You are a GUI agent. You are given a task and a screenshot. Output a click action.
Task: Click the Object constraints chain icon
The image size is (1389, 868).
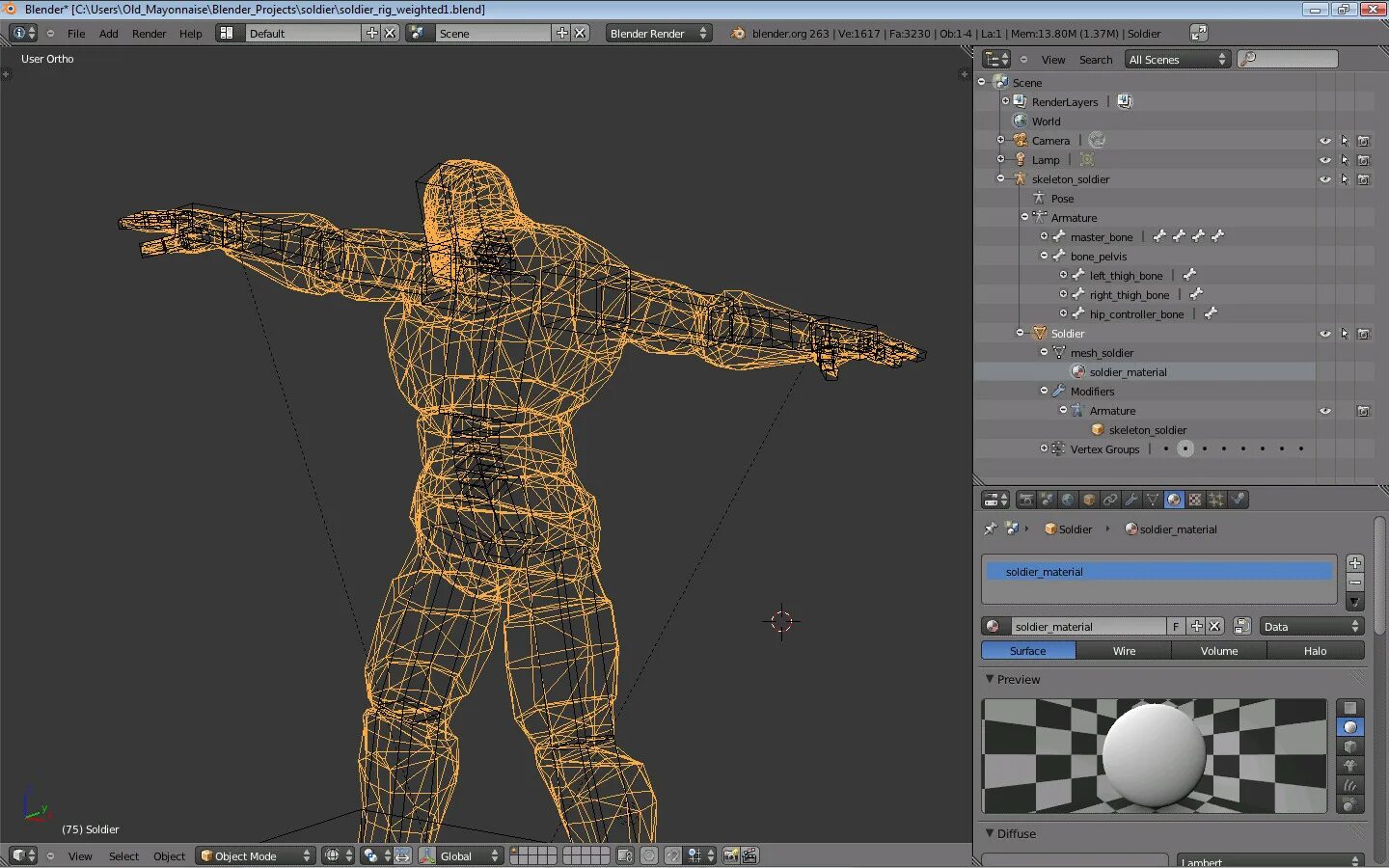1110,500
